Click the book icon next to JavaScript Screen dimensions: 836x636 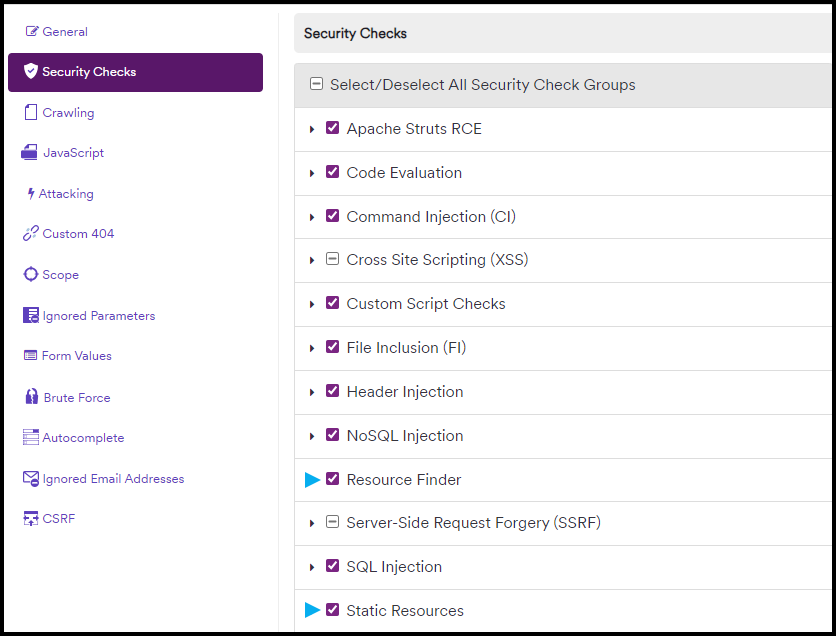(31, 152)
